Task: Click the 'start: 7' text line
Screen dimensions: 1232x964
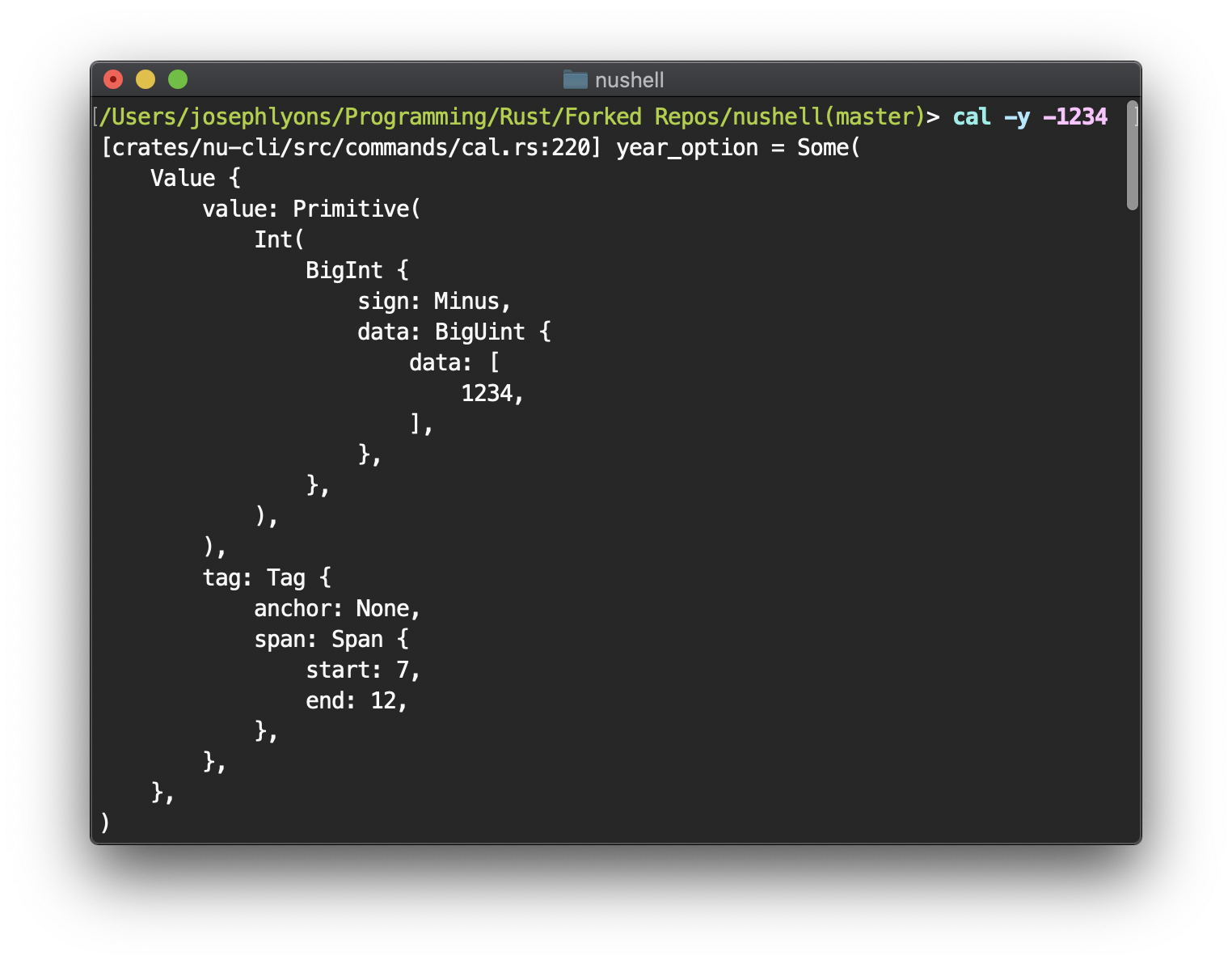Action: point(362,670)
